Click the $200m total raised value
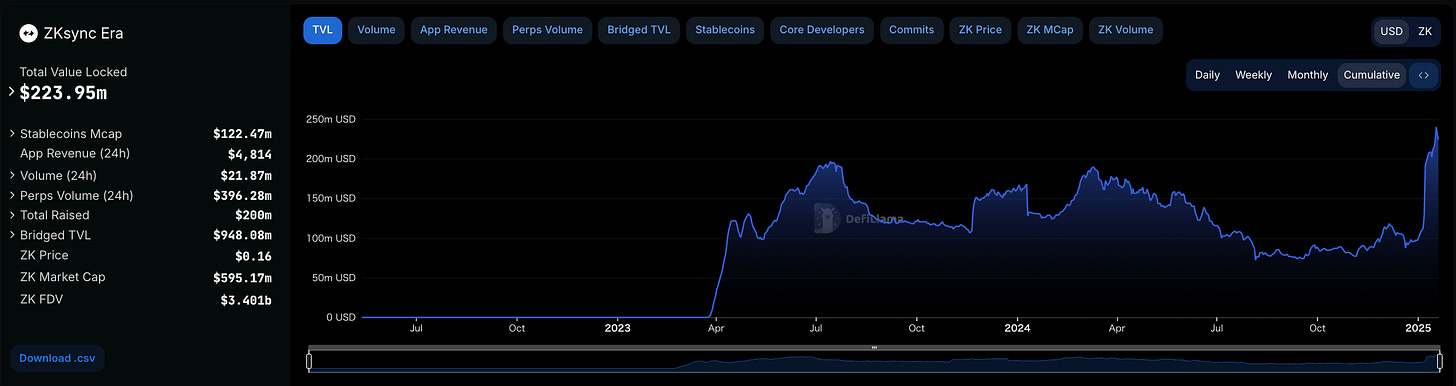The width and height of the screenshot is (1456, 386). click(x=253, y=215)
